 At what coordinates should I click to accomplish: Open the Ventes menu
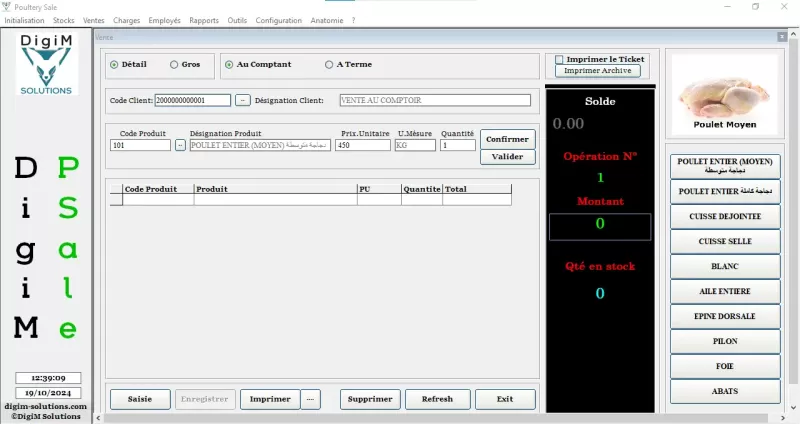point(93,20)
